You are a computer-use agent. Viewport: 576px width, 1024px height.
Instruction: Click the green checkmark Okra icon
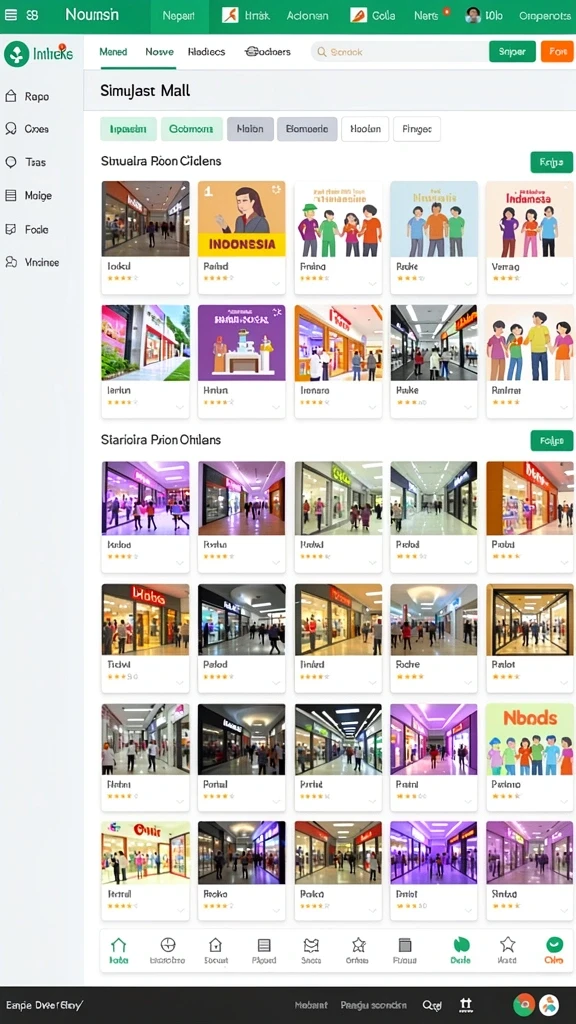click(554, 944)
